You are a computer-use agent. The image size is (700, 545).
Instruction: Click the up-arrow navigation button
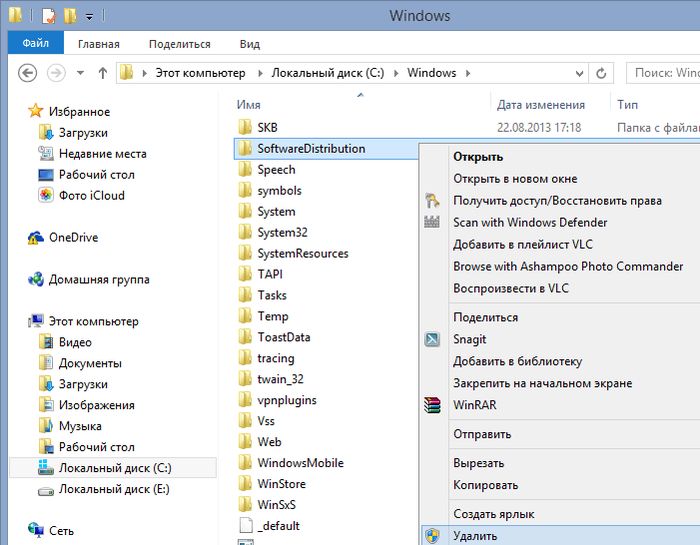click(102, 73)
